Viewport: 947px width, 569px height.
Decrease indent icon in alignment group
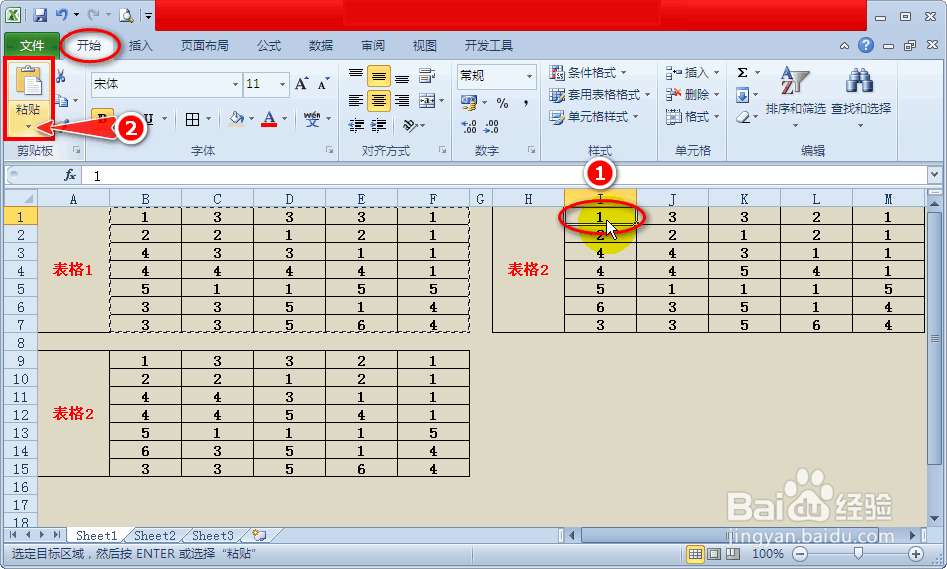(x=356, y=125)
